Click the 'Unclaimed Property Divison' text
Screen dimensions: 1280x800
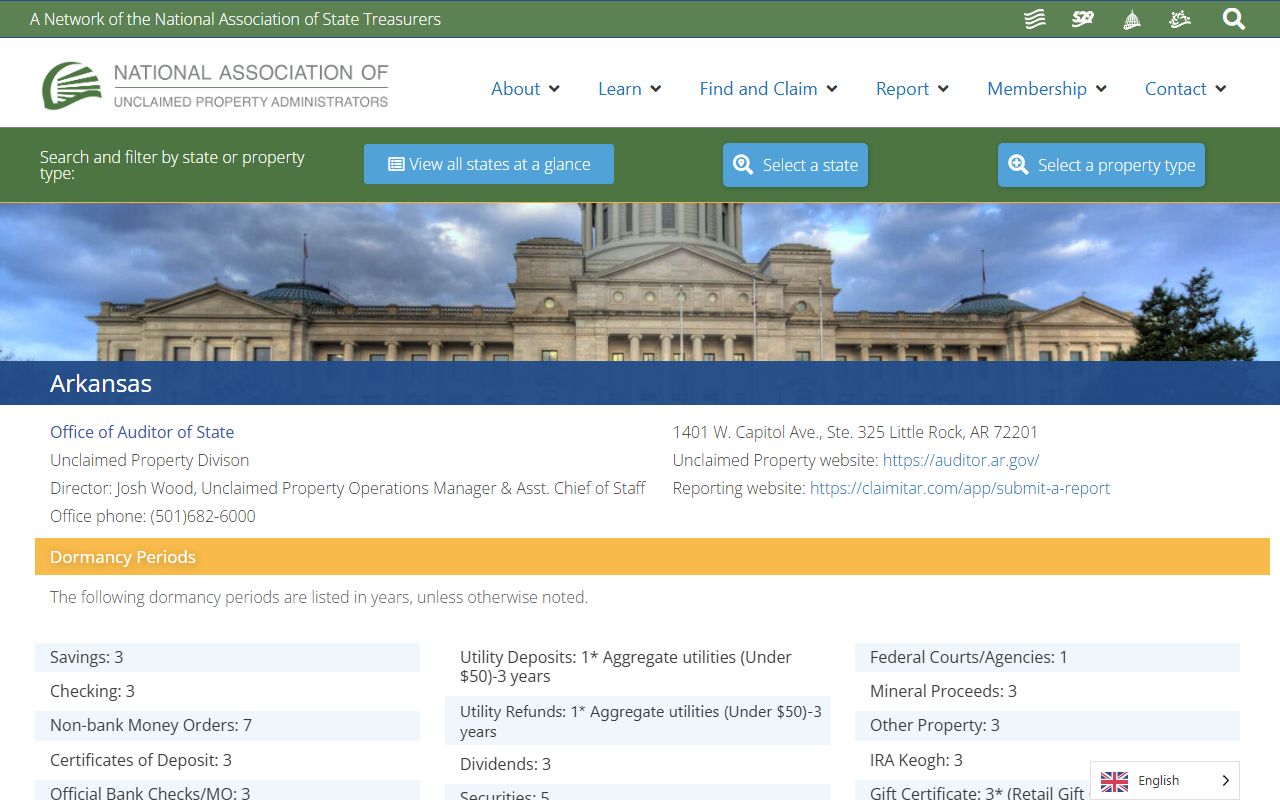150,460
